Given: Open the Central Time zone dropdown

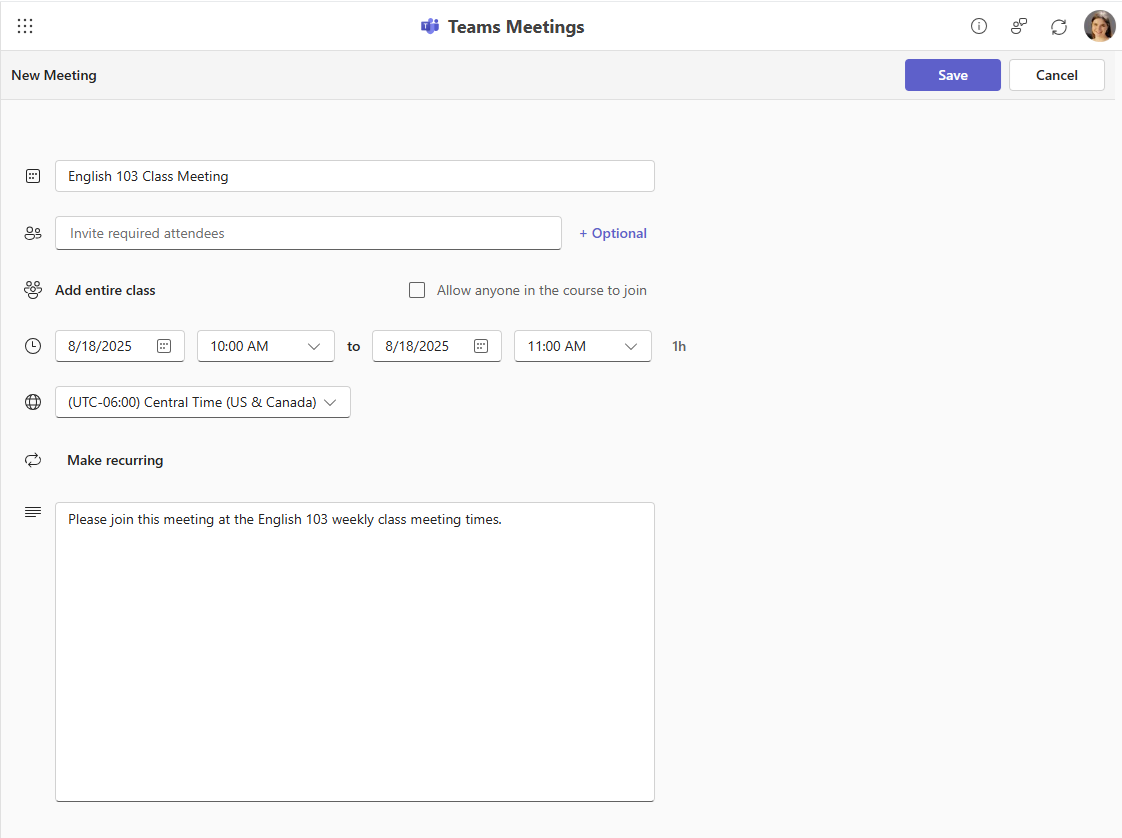Looking at the screenshot, I should coord(203,402).
